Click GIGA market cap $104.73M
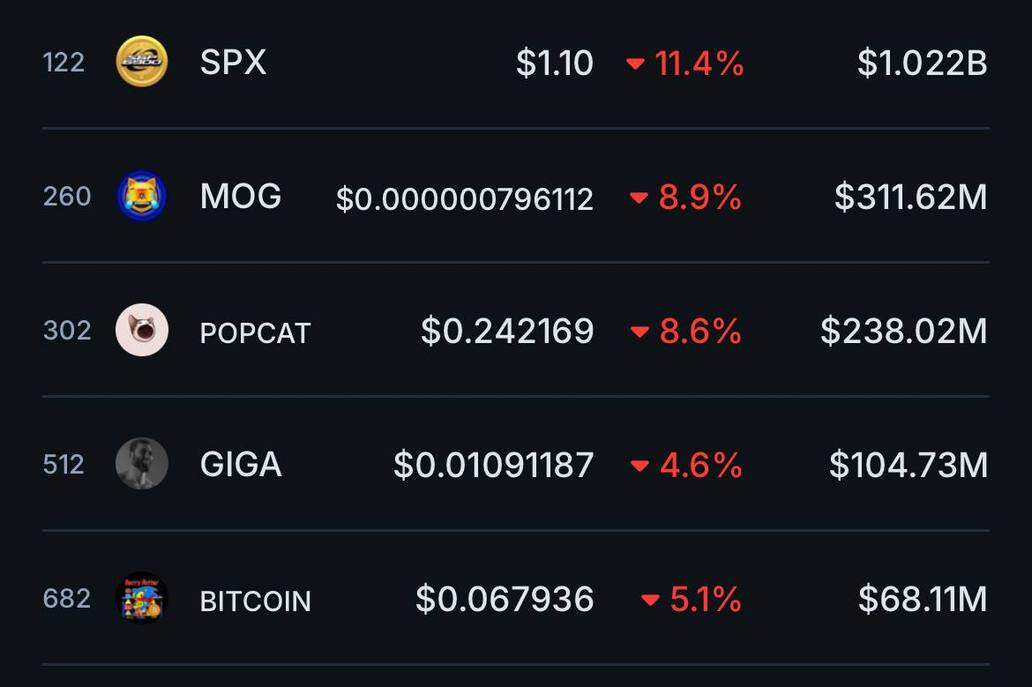 (x=908, y=465)
